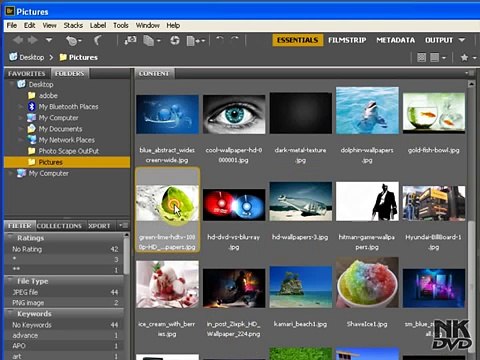Toggle the advance keyword filter
Screen dimensions: 480x360
tap(64, 335)
